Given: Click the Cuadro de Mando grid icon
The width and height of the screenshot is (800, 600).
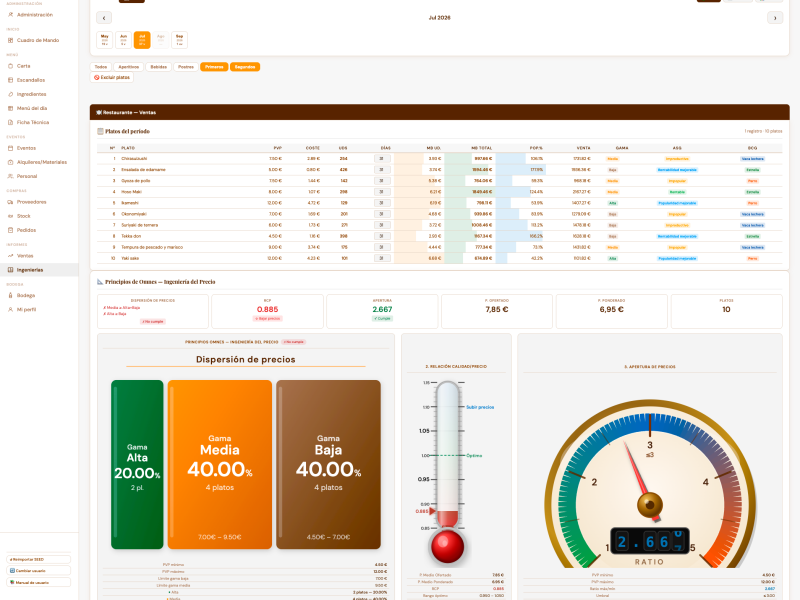Looking at the screenshot, I should (x=10, y=40).
